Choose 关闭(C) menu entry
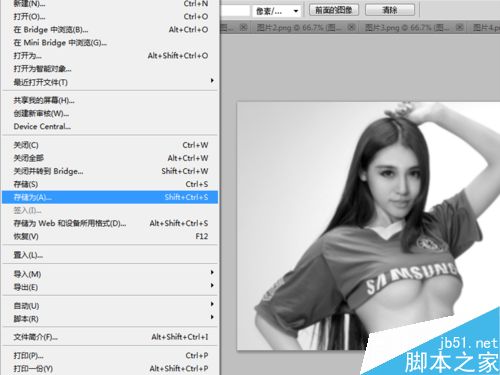This screenshot has width=500, height=375. point(110,145)
